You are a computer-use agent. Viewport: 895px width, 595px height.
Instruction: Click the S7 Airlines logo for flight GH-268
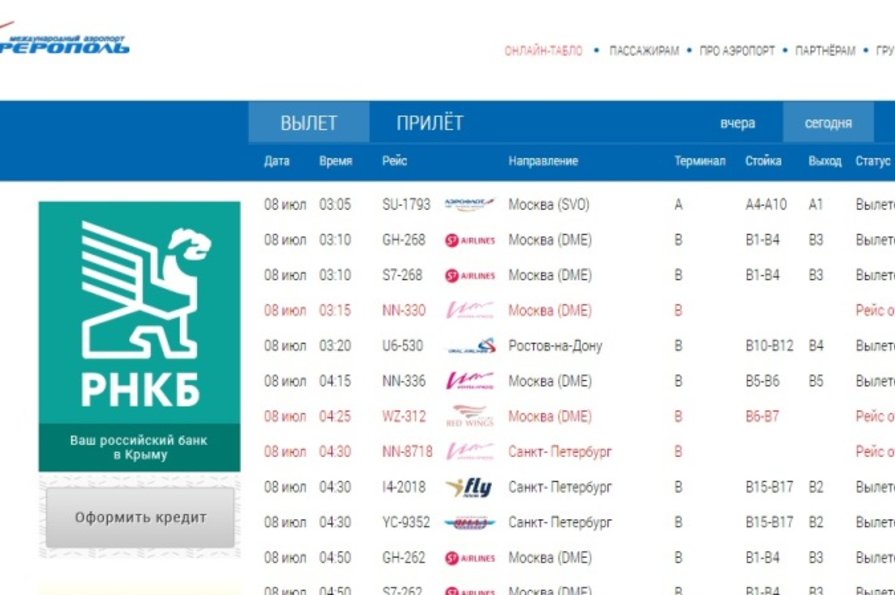pyautogui.click(x=469, y=240)
